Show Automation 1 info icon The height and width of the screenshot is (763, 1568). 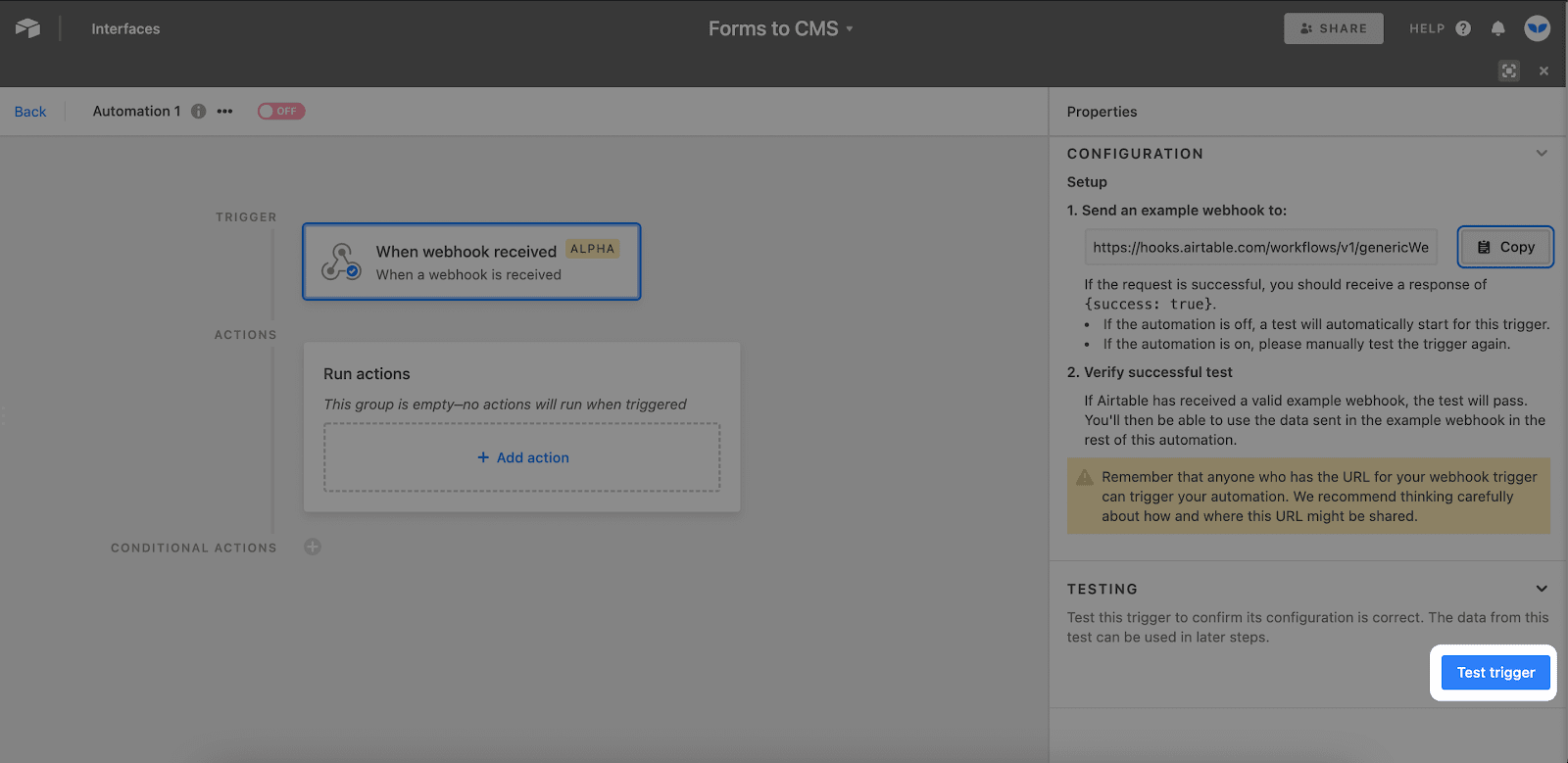click(x=199, y=112)
